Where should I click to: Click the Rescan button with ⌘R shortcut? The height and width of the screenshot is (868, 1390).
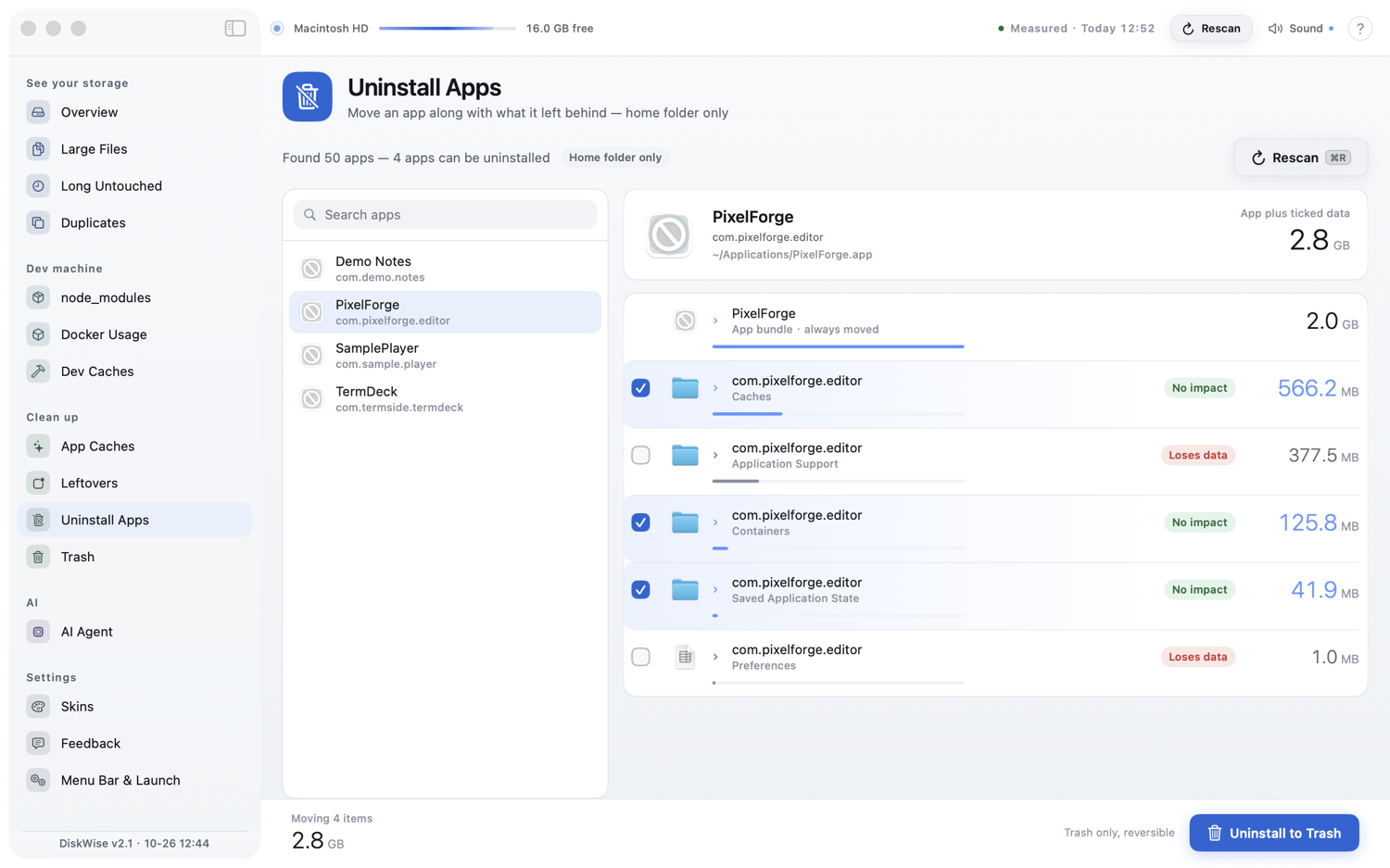(x=1300, y=157)
